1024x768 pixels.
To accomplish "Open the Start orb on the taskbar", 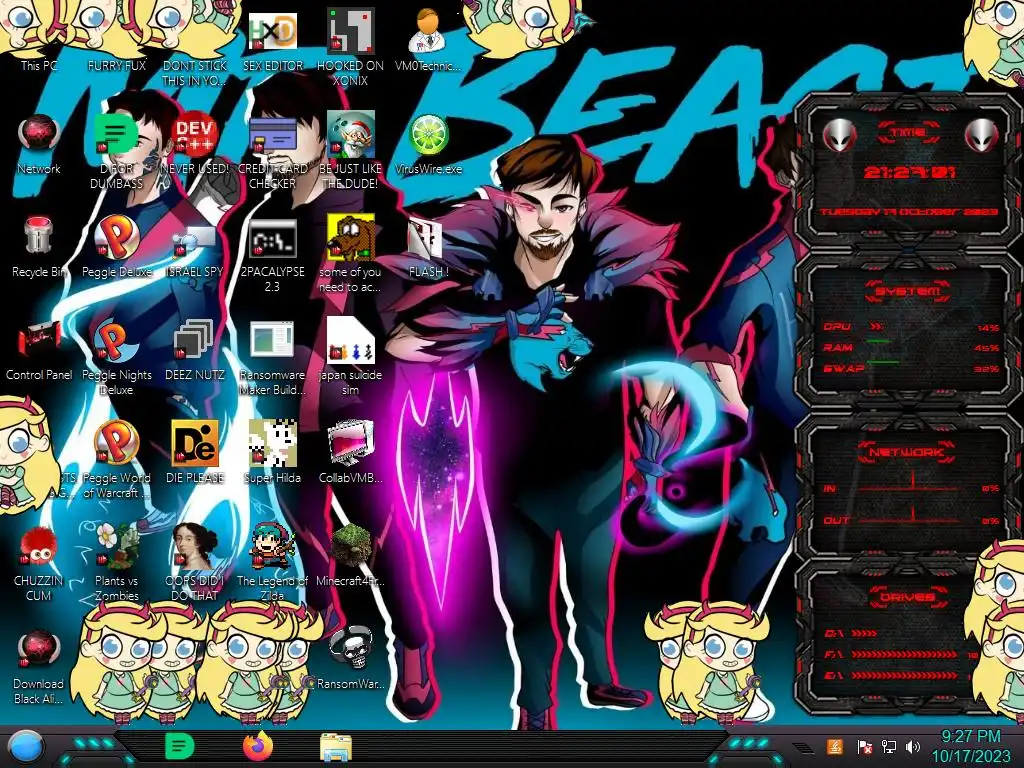I will point(25,747).
